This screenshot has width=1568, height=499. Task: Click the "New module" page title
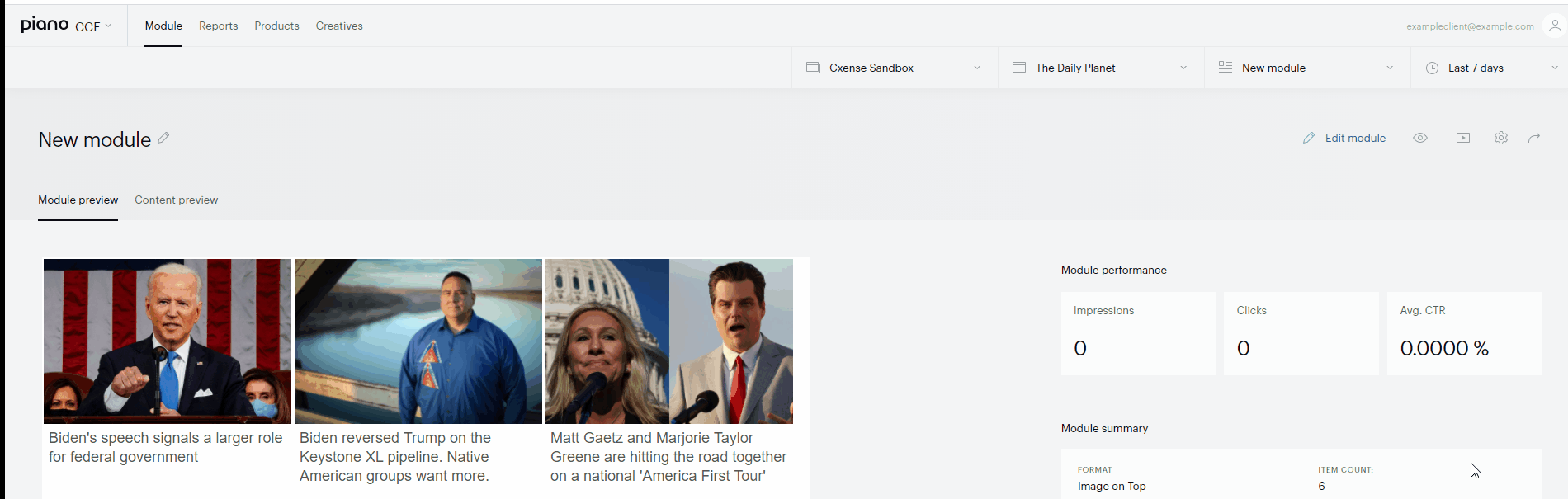click(x=95, y=139)
